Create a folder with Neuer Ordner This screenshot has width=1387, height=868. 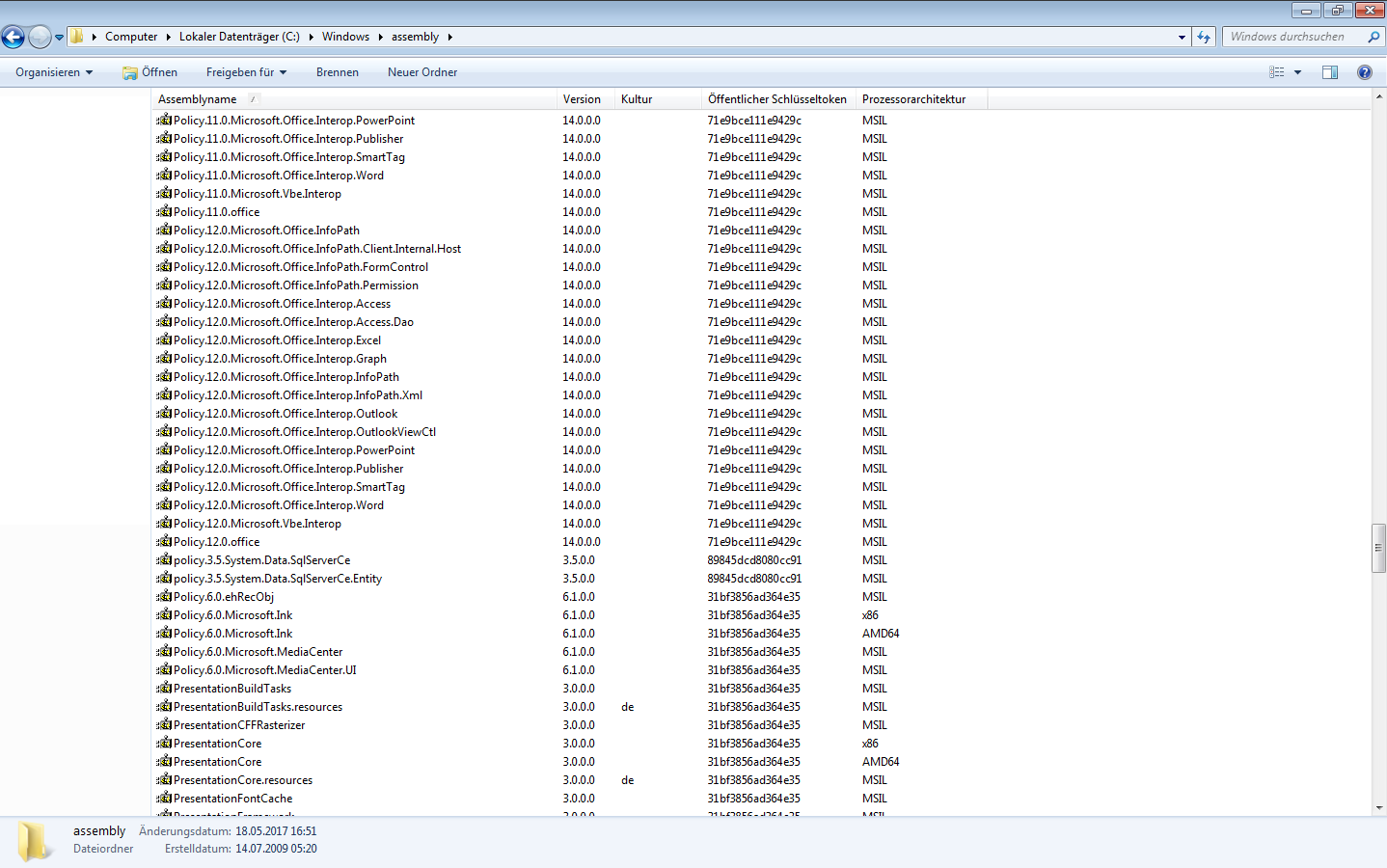point(422,72)
